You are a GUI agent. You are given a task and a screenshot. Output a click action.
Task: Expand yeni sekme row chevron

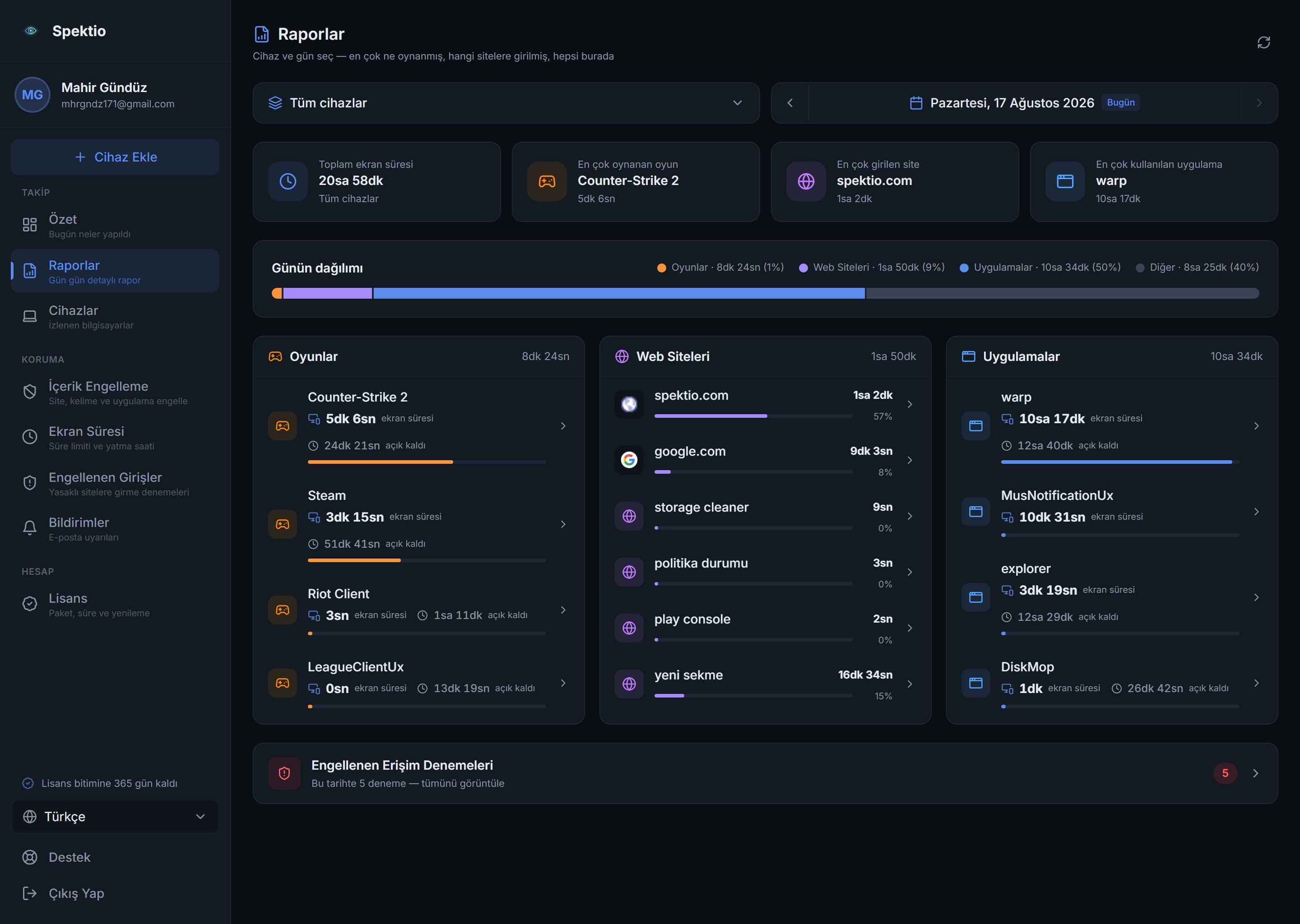tap(910, 684)
